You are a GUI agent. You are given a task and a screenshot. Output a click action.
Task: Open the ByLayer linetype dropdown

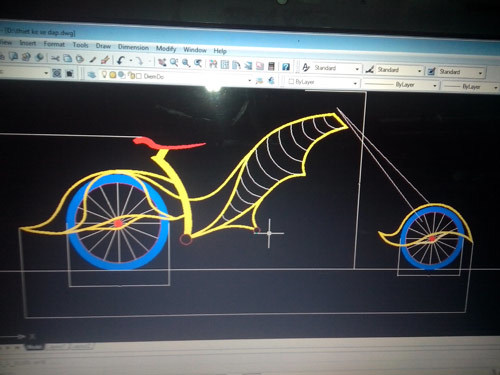click(x=400, y=85)
